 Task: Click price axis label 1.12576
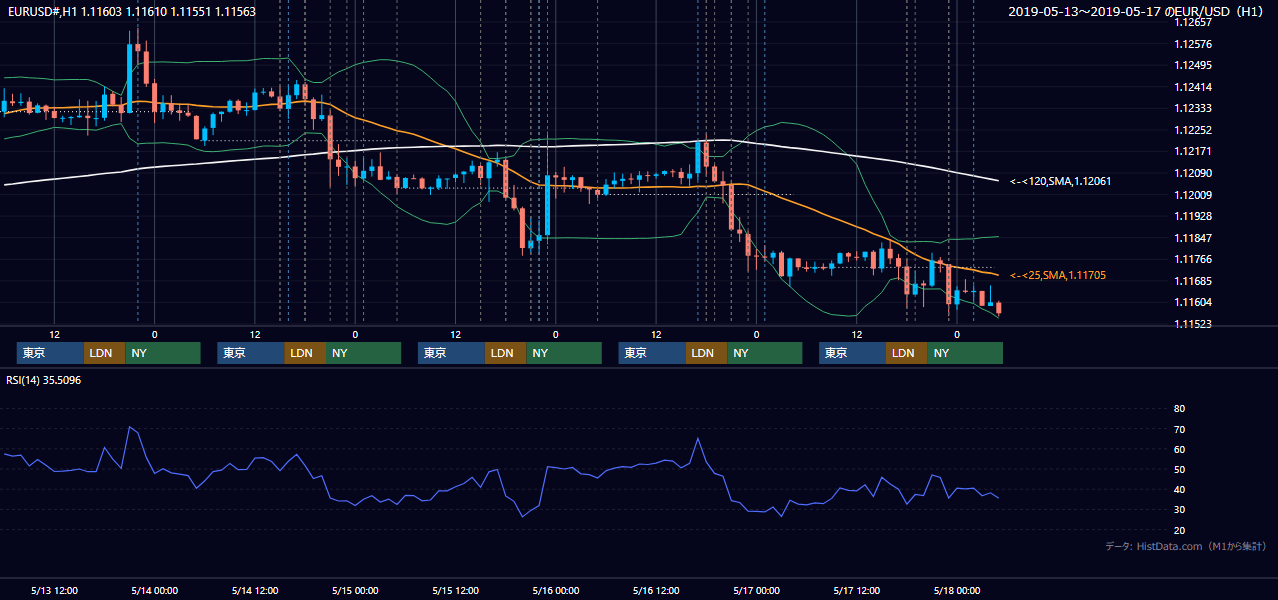pyautogui.click(x=1192, y=44)
